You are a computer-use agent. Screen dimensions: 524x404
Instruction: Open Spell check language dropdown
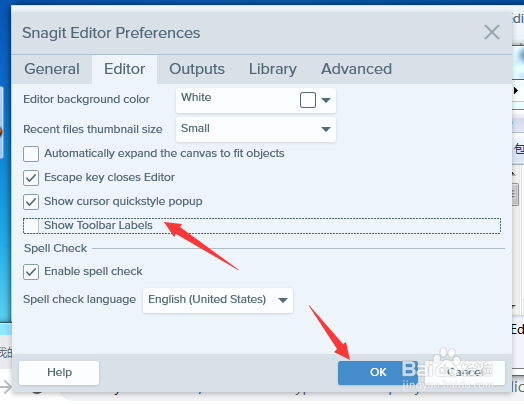[x=218, y=300]
